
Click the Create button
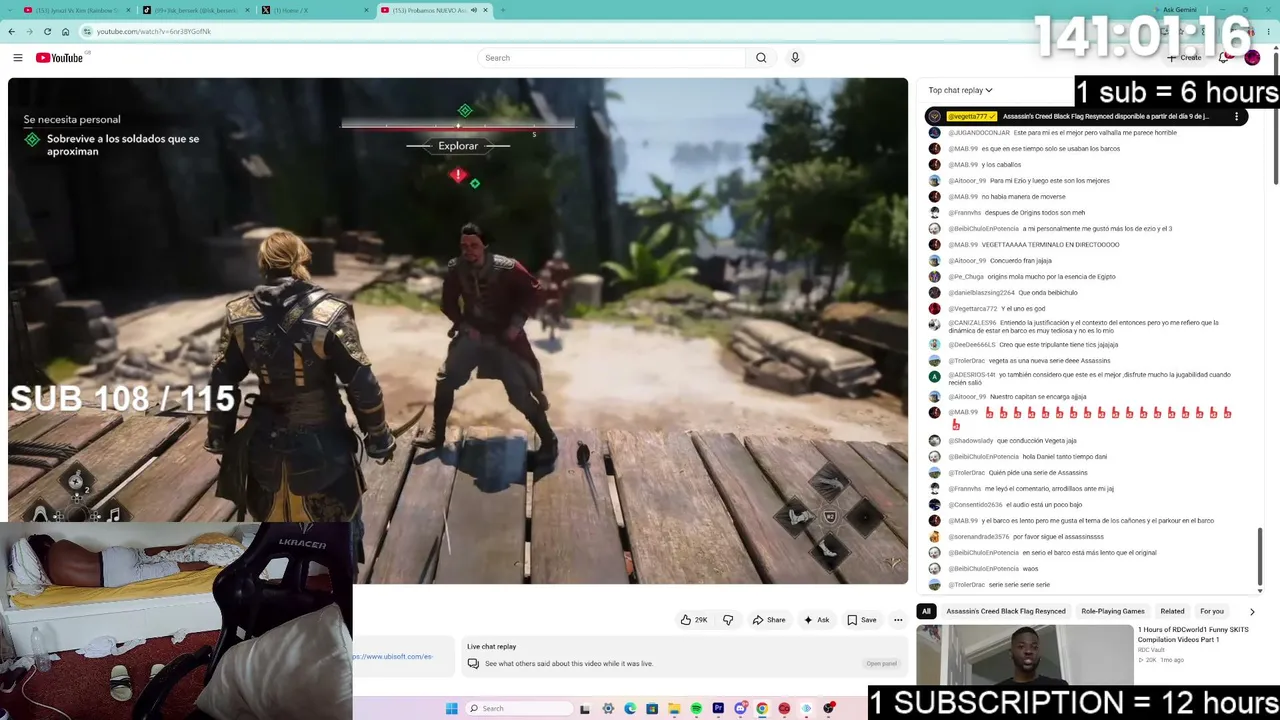pyautogui.click(x=1185, y=58)
